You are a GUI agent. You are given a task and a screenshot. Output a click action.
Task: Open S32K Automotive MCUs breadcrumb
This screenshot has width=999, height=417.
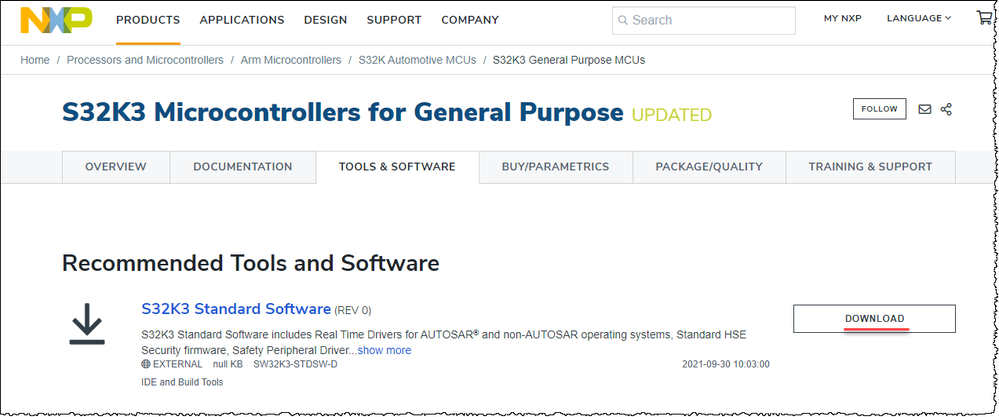(x=417, y=60)
